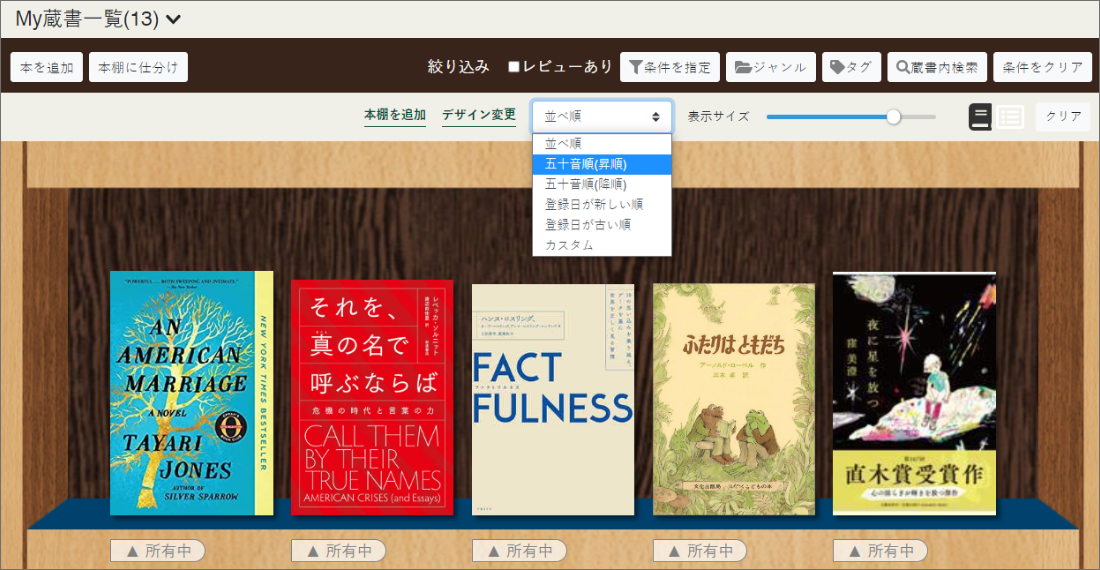Select 五十音順(降順) from sort list
This screenshot has width=1100, height=570.
(x=586, y=184)
